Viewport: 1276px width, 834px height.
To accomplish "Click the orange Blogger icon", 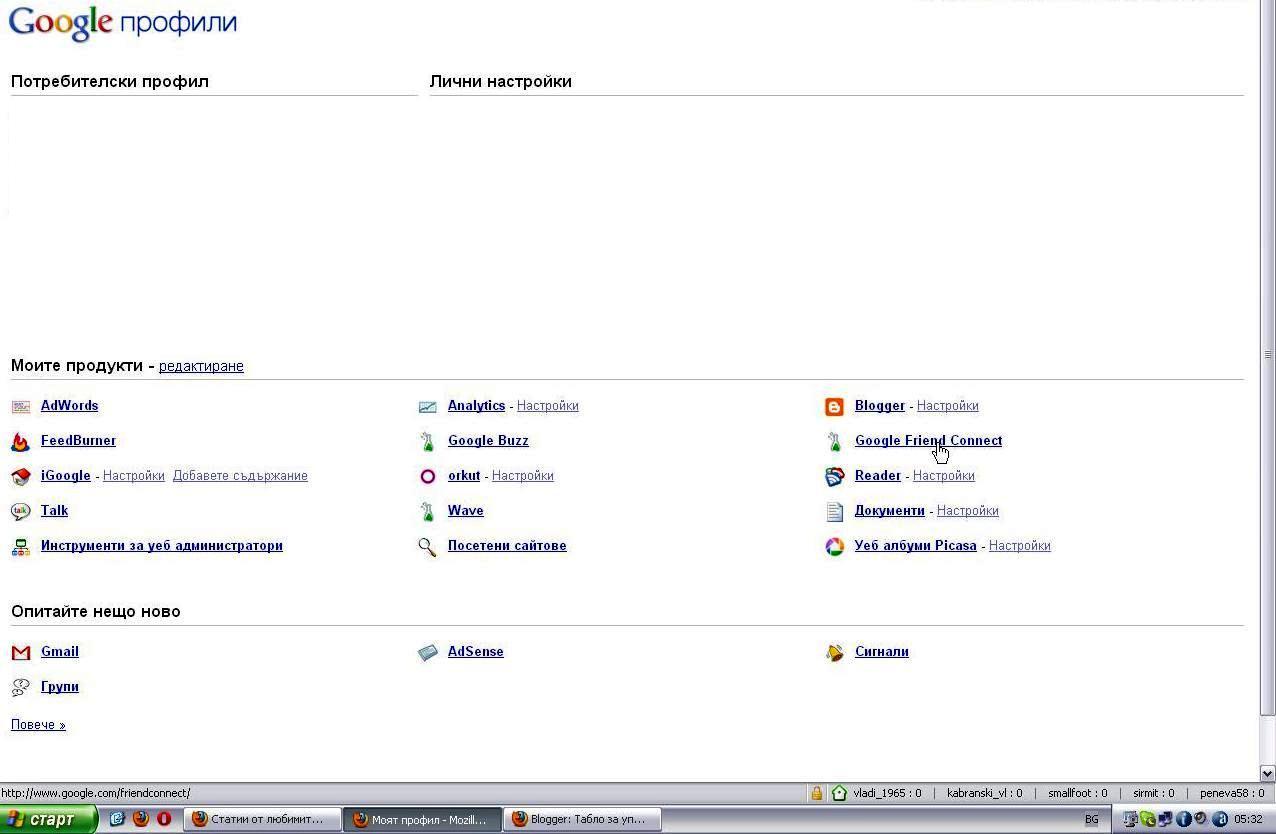I will coord(834,406).
